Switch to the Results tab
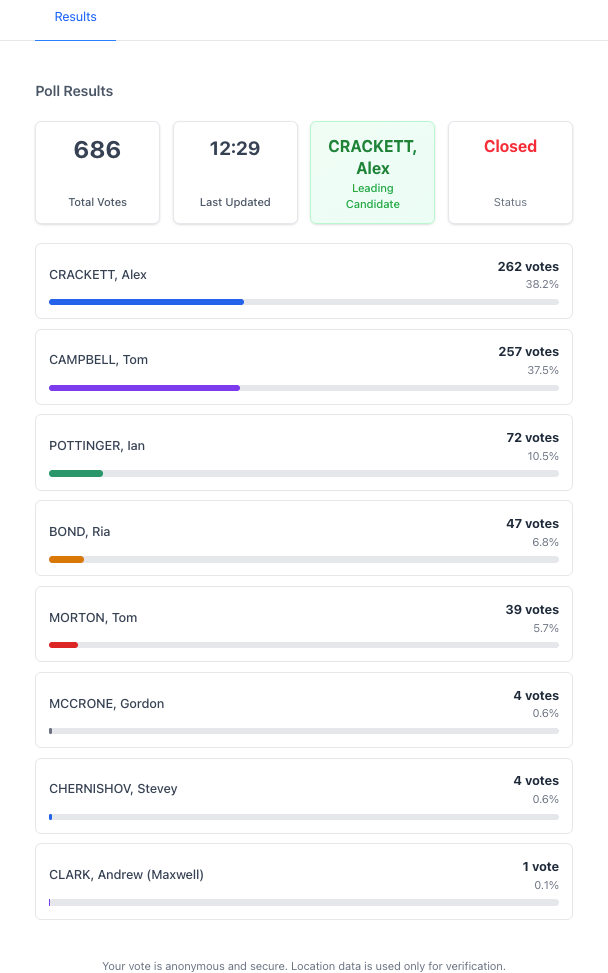Image resolution: width=608 pixels, height=973 pixels. click(x=75, y=17)
